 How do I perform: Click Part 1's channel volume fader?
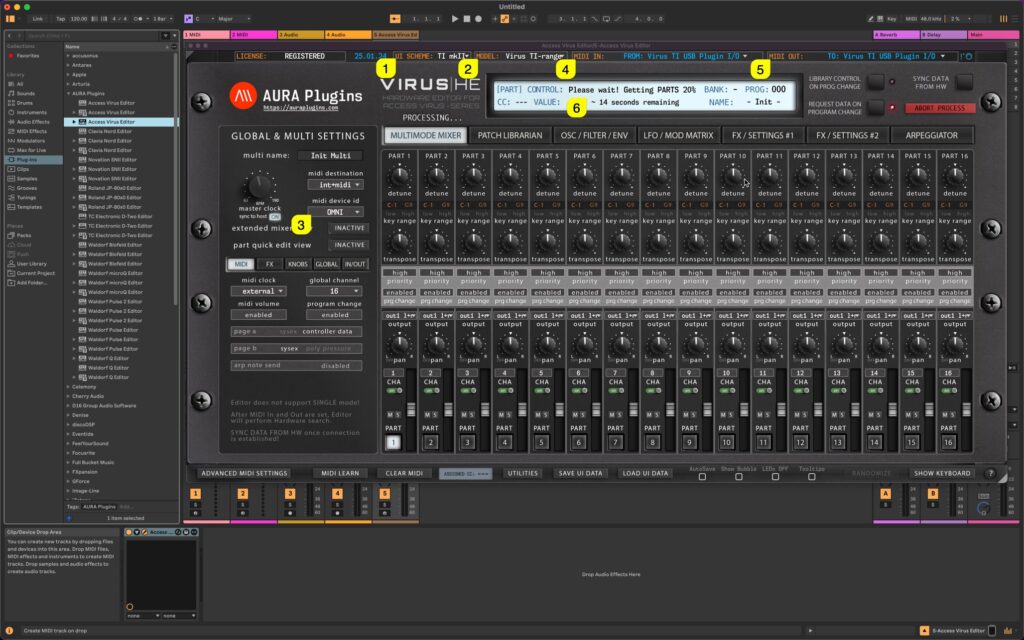pyautogui.click(x=412, y=408)
